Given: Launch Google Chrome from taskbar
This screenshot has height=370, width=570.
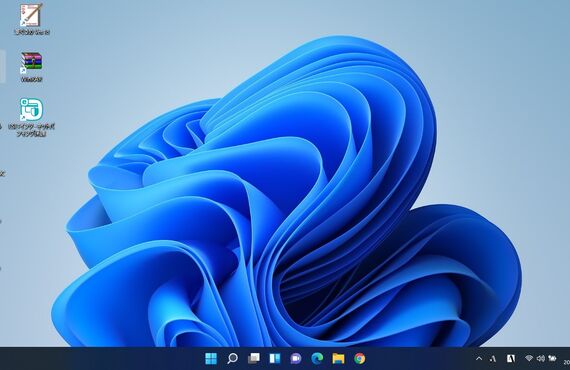Looking at the screenshot, I should click(360, 358).
